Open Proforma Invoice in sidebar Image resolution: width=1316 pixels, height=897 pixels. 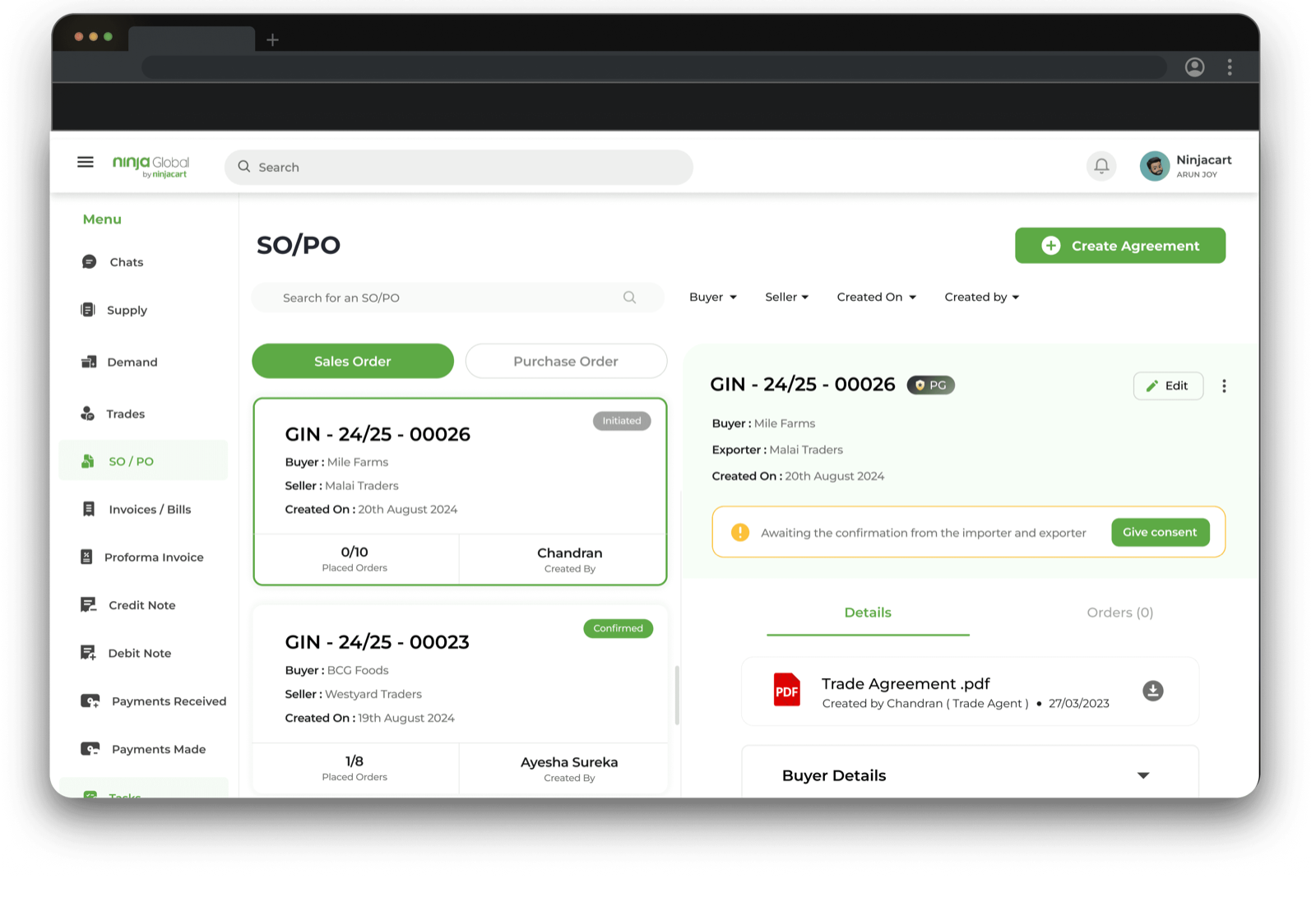point(141,557)
